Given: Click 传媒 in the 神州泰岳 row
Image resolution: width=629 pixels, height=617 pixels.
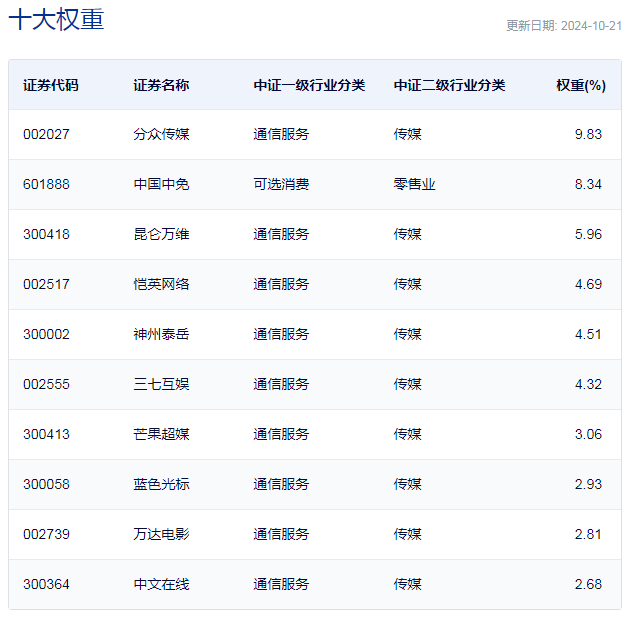Looking at the screenshot, I should tap(408, 334).
